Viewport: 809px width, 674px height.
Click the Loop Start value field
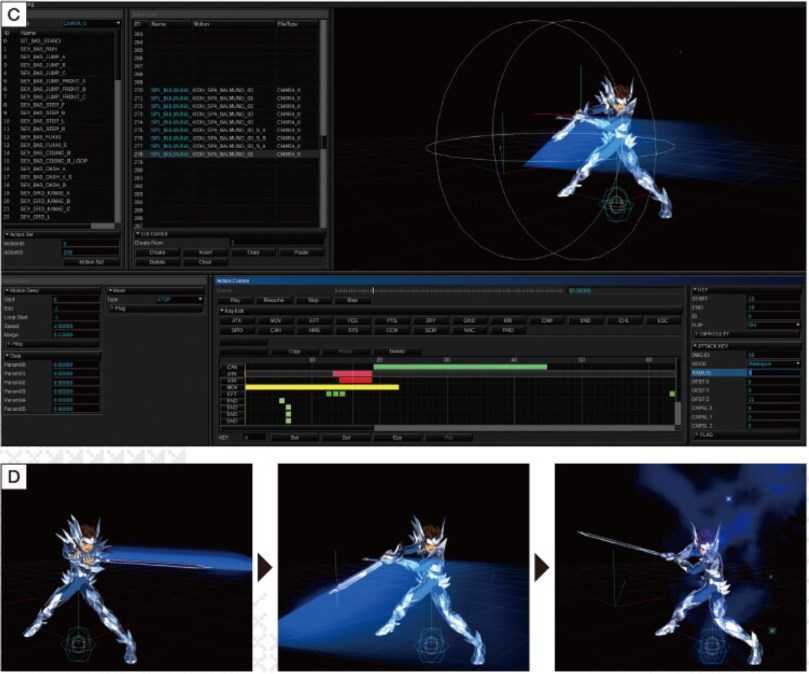click(76, 317)
